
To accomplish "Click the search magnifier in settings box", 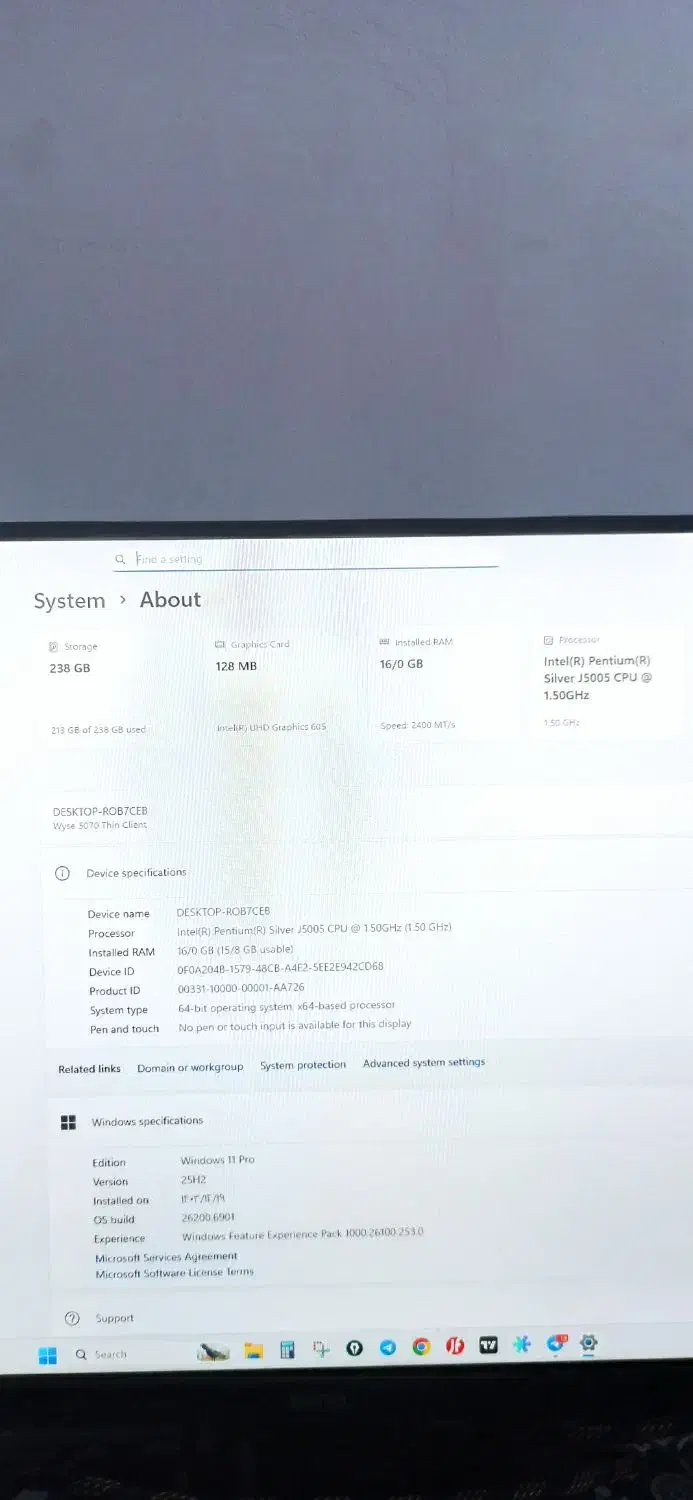I will pos(120,560).
